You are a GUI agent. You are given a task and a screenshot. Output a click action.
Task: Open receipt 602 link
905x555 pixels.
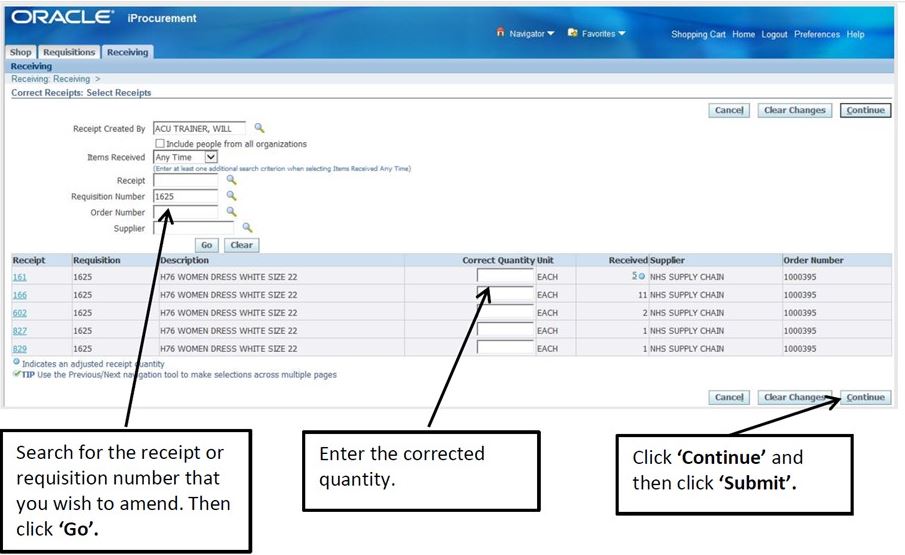20,313
